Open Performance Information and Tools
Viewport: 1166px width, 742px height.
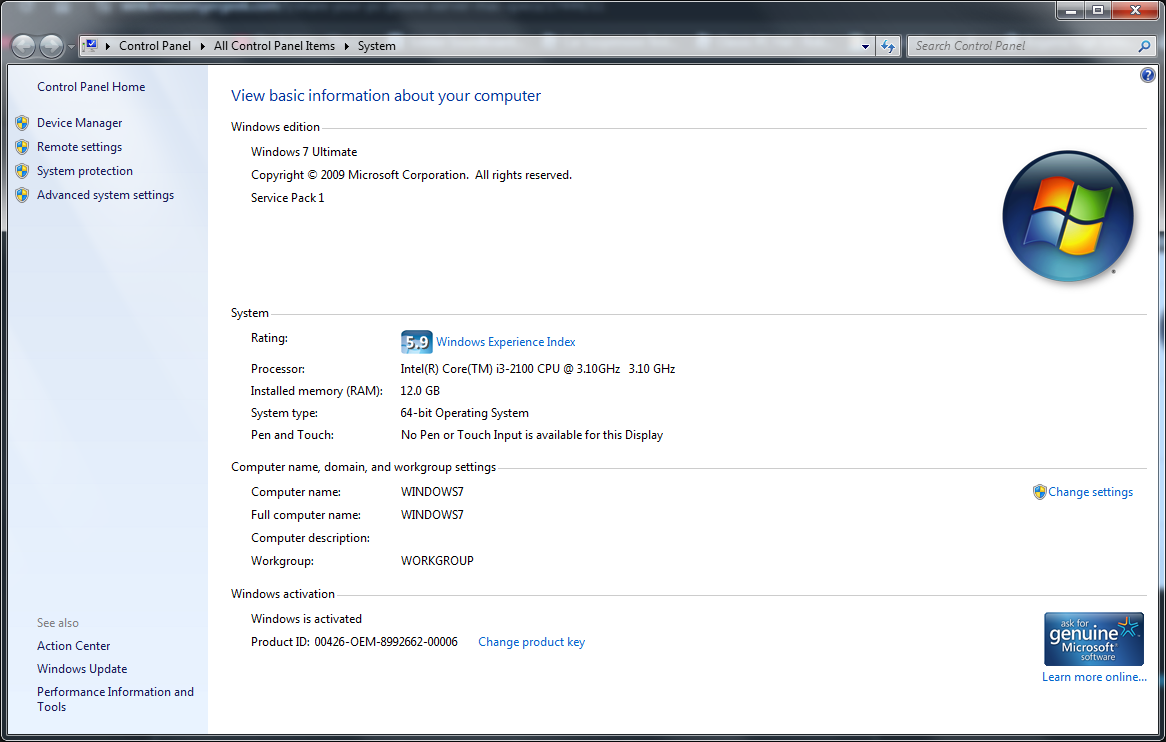pyautogui.click(x=115, y=699)
